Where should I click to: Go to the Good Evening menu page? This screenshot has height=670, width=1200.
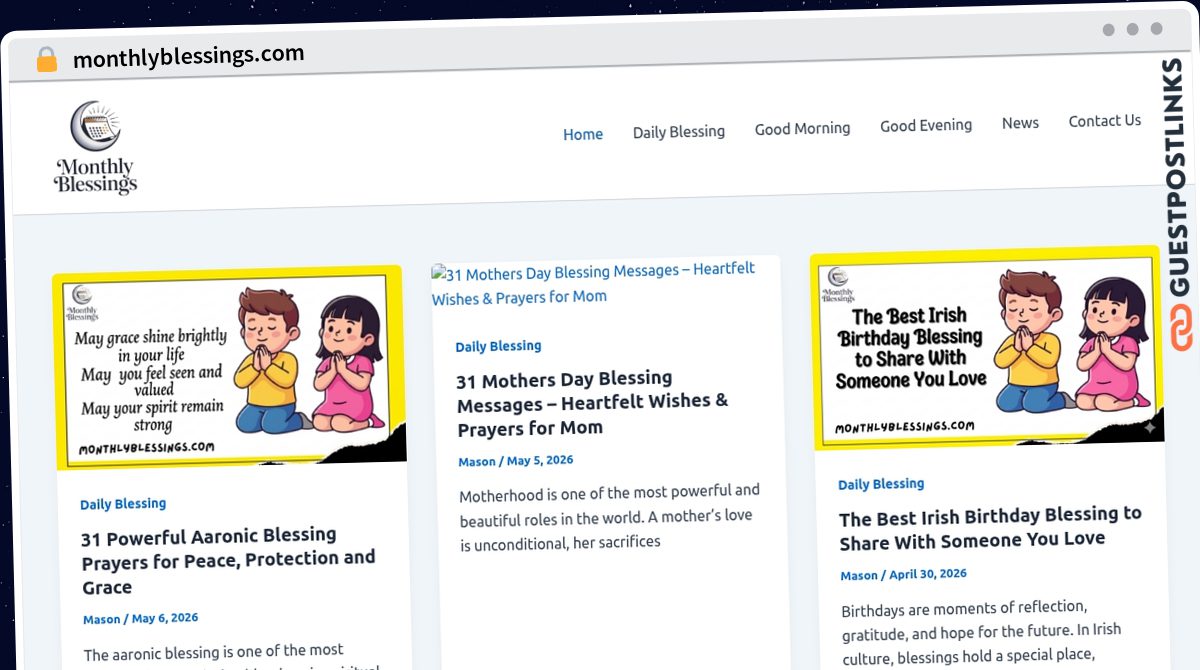pos(926,125)
